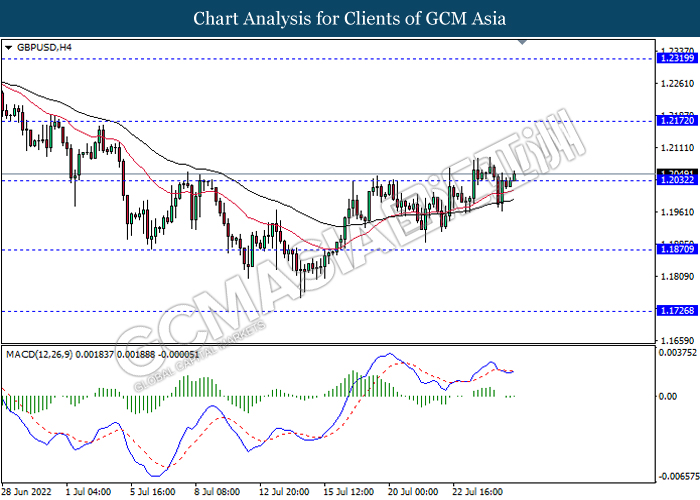
Task: Click the -0.006575 MACD scale value
Action: click(679, 477)
